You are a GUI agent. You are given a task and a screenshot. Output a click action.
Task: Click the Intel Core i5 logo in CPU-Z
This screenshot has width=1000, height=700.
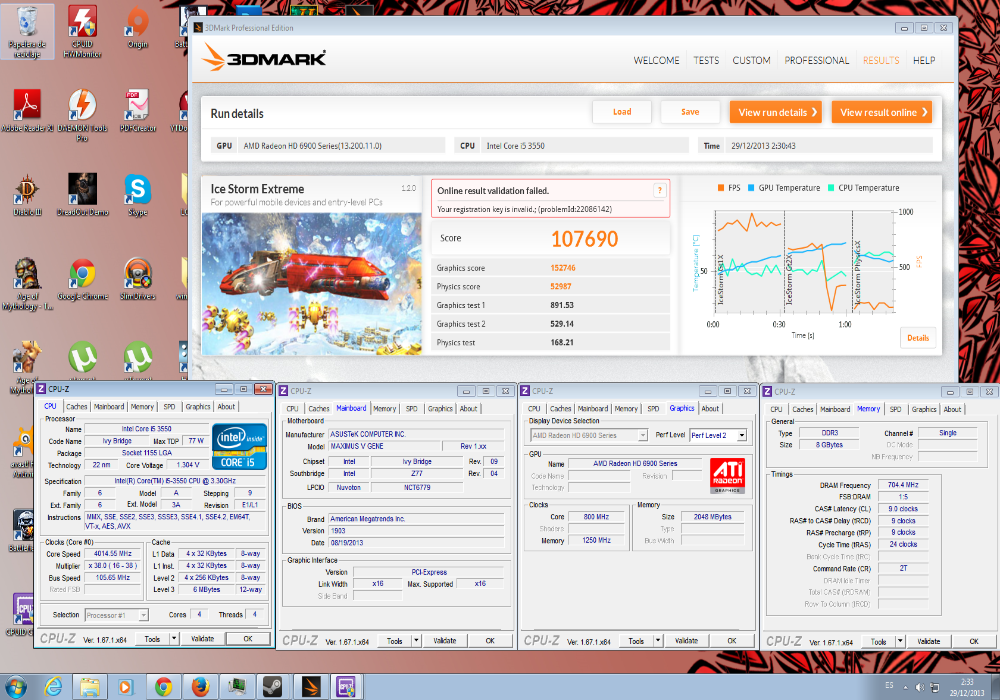coord(239,446)
